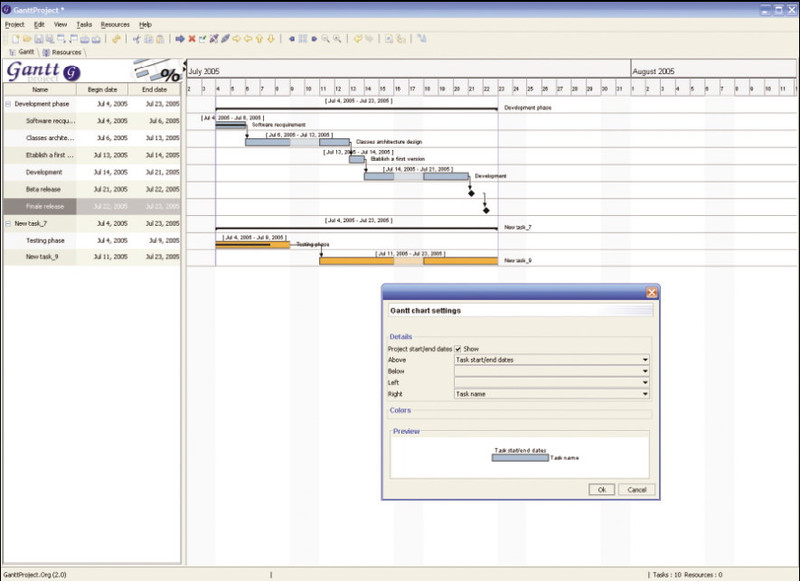Open the View menu
Viewport: 800px width, 581px height.
point(60,24)
